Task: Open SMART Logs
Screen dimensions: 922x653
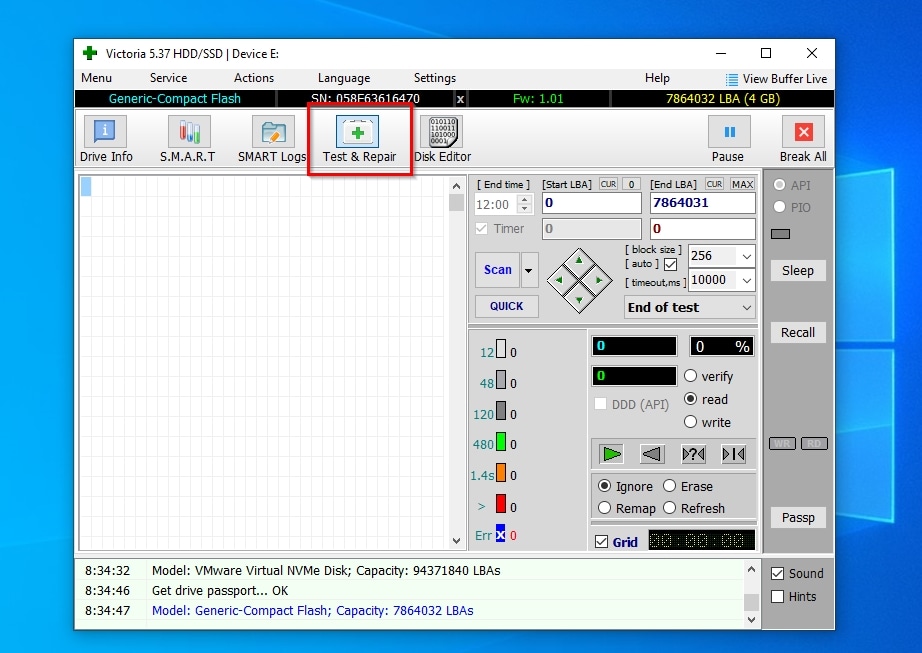Action: 272,139
